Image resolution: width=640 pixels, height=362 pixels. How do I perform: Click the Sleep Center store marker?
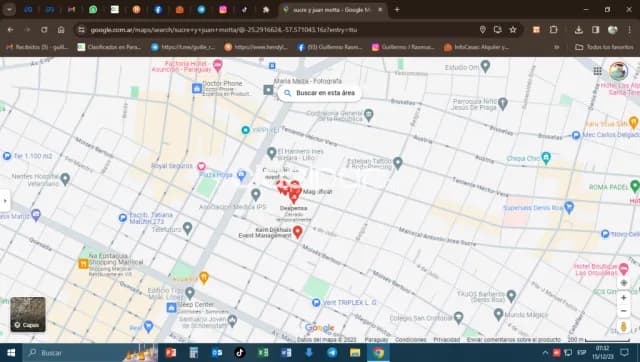coord(171,308)
